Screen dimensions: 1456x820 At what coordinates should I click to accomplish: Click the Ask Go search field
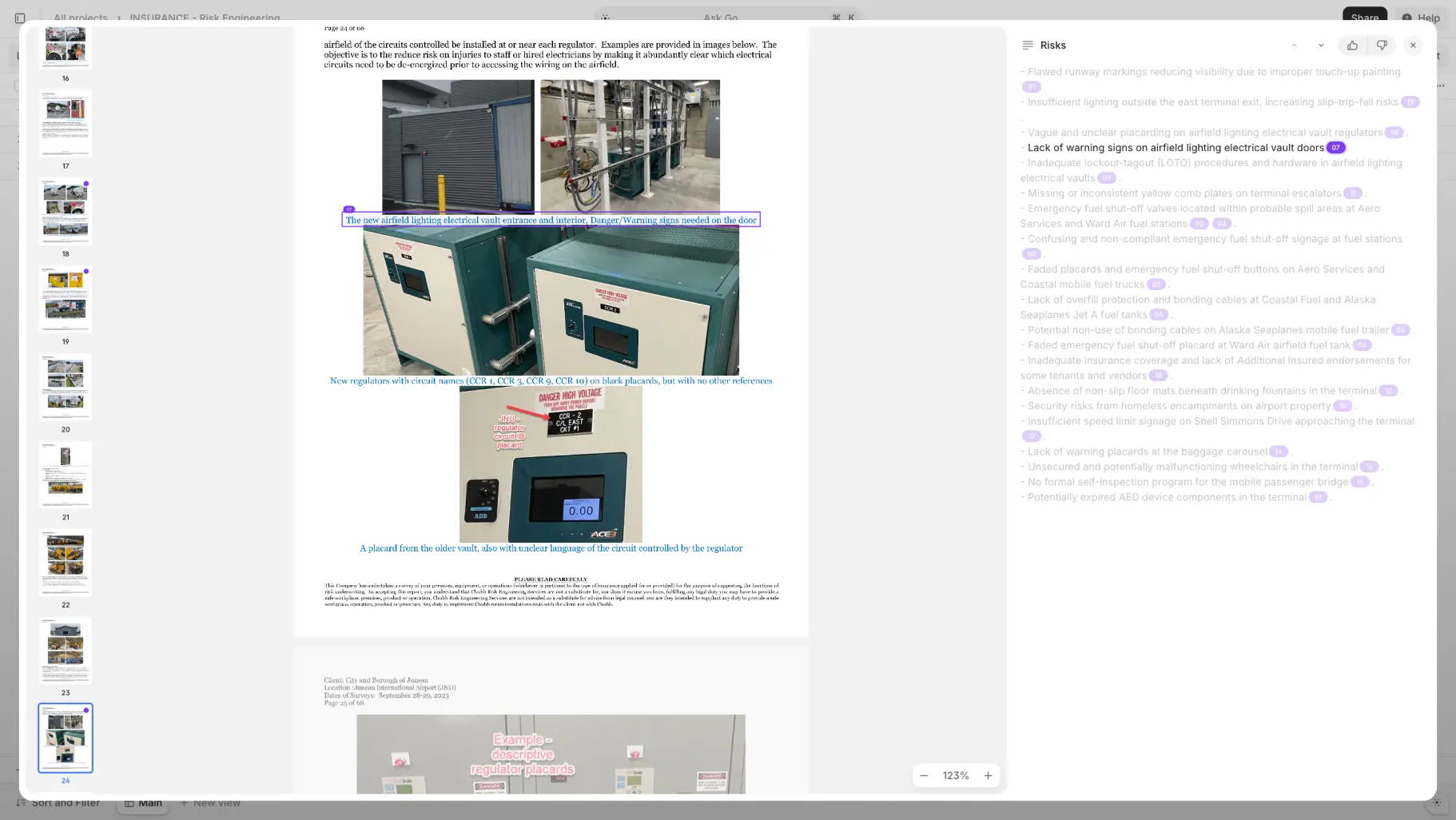[728, 18]
